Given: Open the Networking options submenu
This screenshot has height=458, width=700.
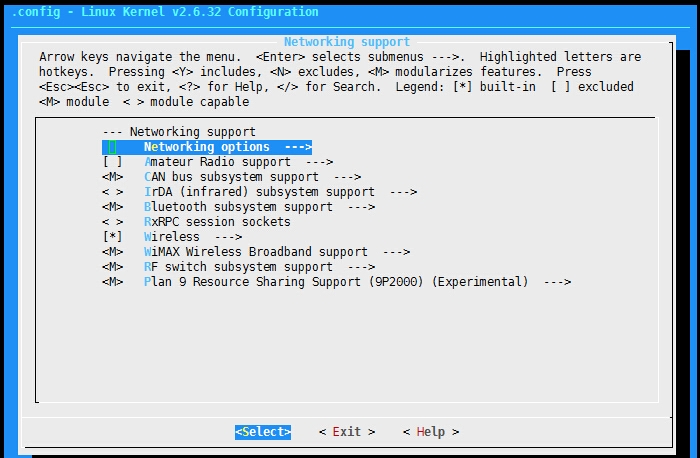Looking at the screenshot, I should pos(207,147).
